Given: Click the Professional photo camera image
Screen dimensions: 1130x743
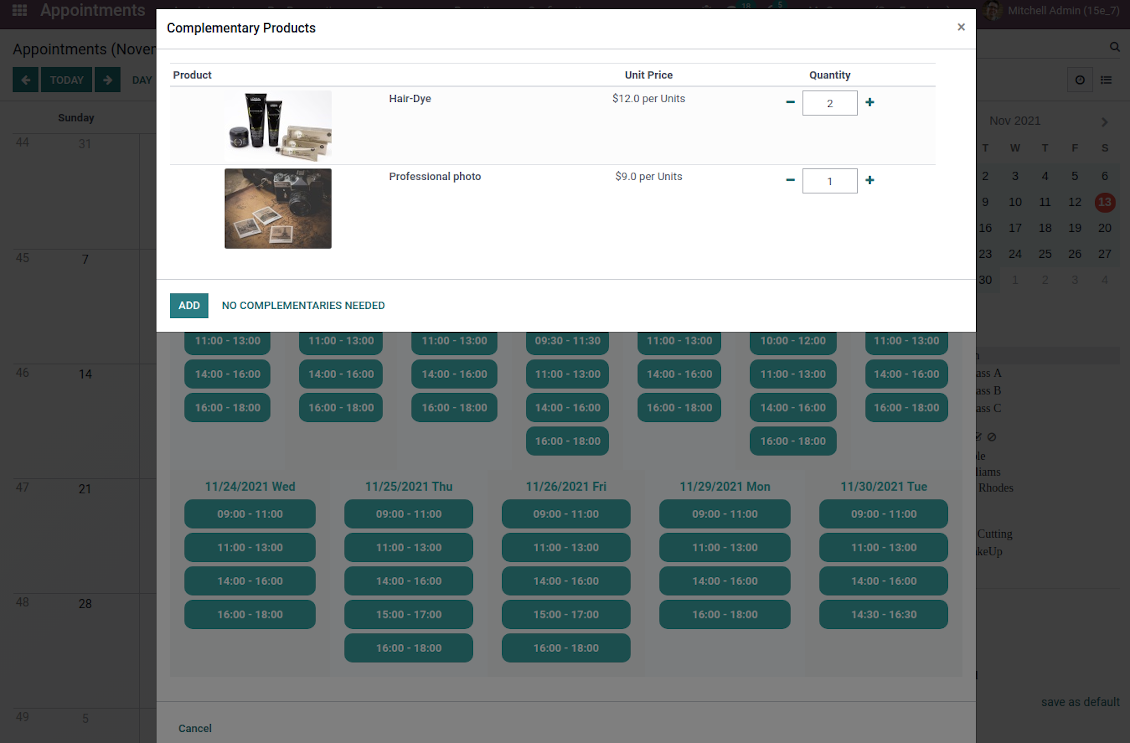Looking at the screenshot, I should click(278, 208).
